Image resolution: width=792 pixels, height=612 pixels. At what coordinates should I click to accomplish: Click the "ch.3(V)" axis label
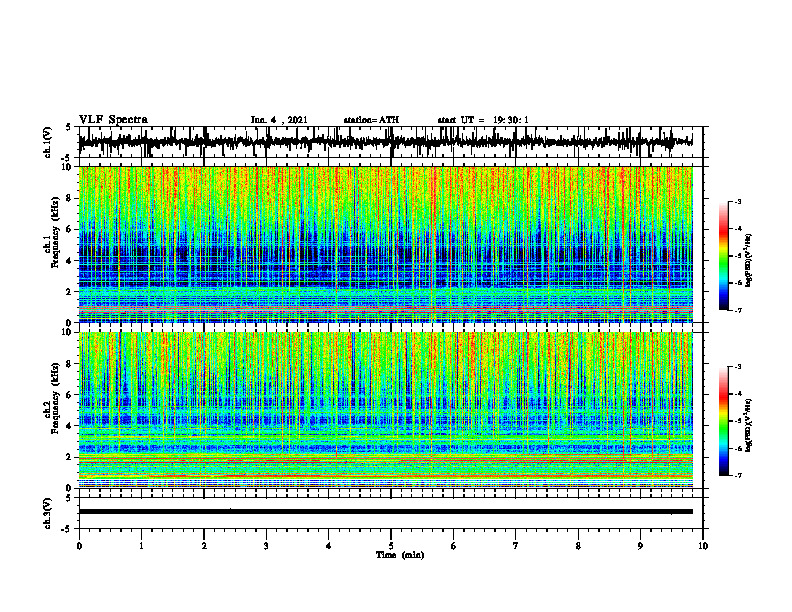point(48,514)
